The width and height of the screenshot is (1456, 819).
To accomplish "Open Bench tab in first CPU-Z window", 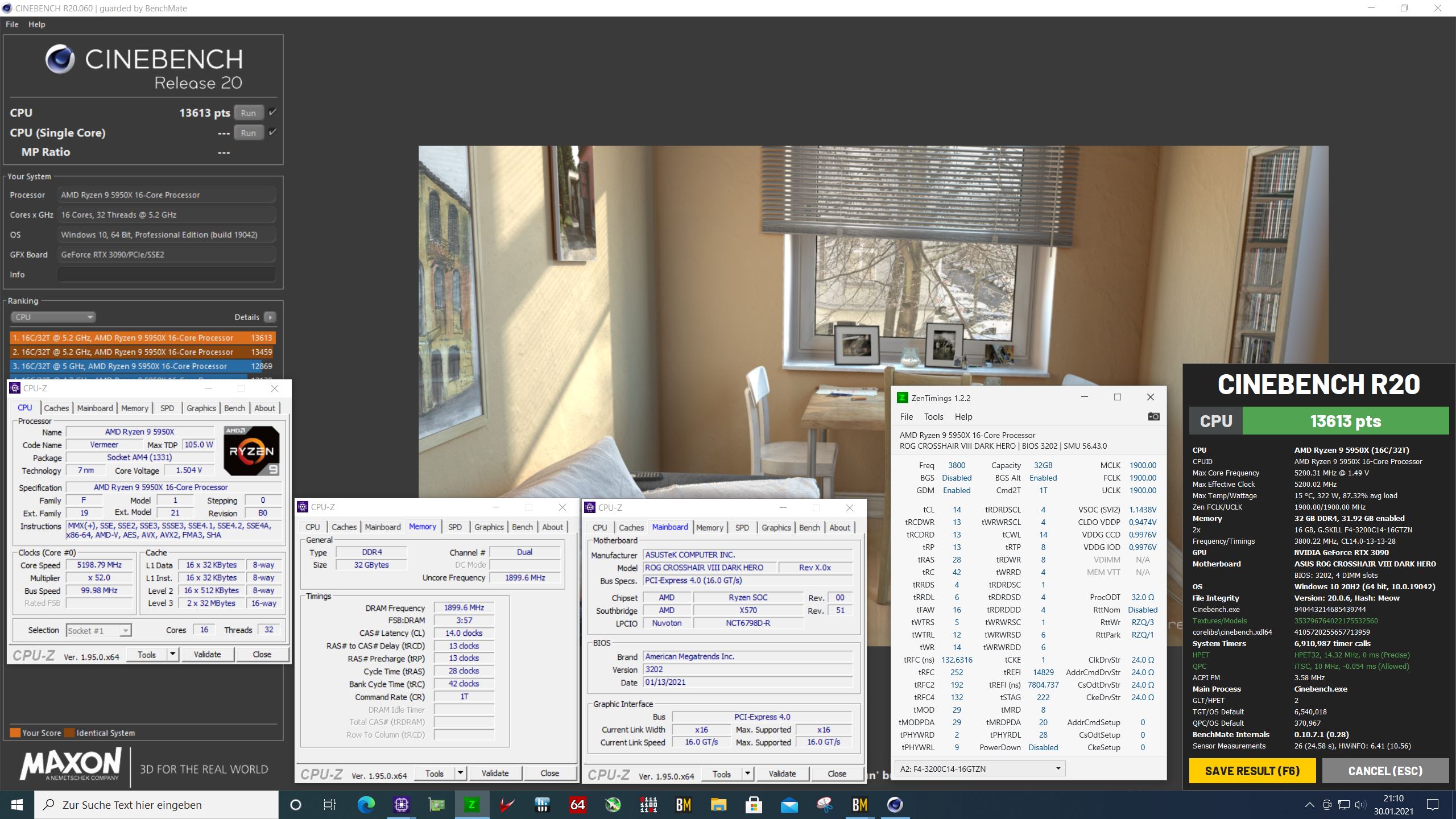I will coord(234,408).
